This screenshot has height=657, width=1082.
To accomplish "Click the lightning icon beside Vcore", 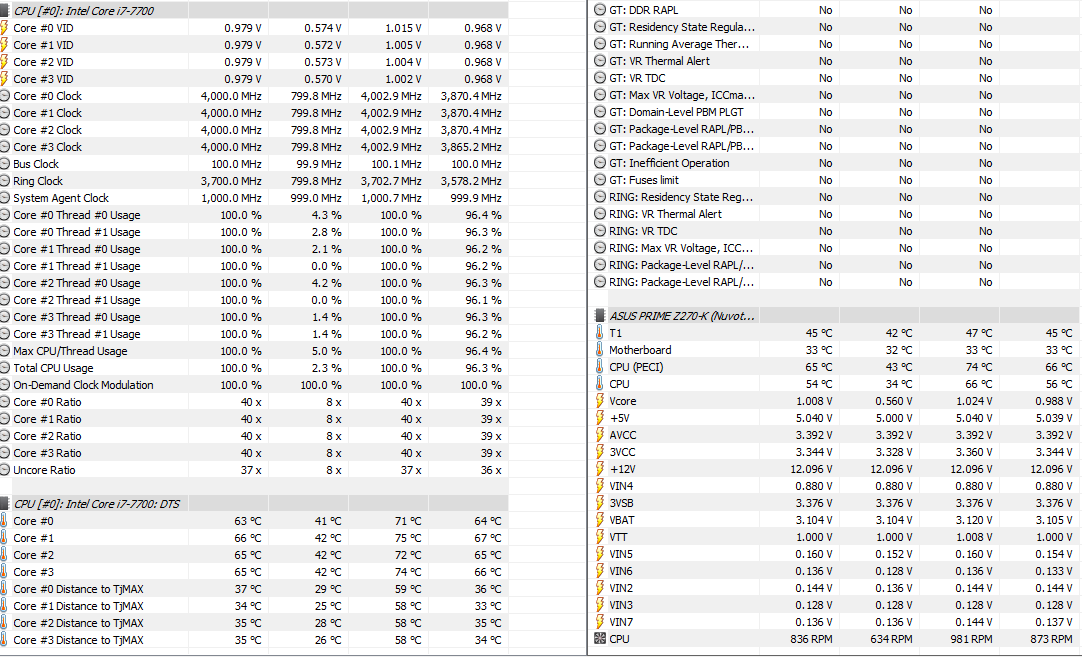I will tap(600, 401).
